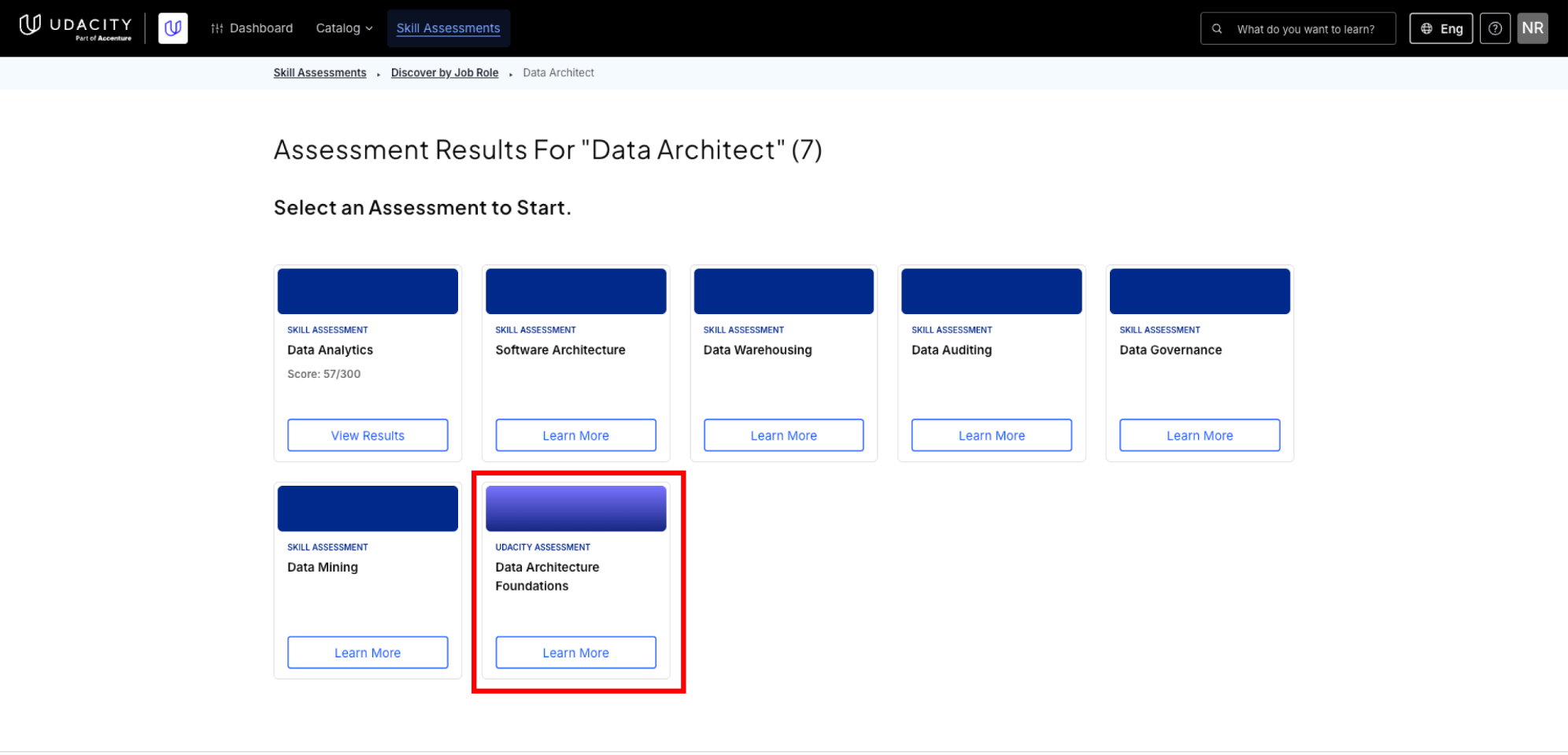Open the help question mark icon
1568x755 pixels.
[x=1495, y=28]
